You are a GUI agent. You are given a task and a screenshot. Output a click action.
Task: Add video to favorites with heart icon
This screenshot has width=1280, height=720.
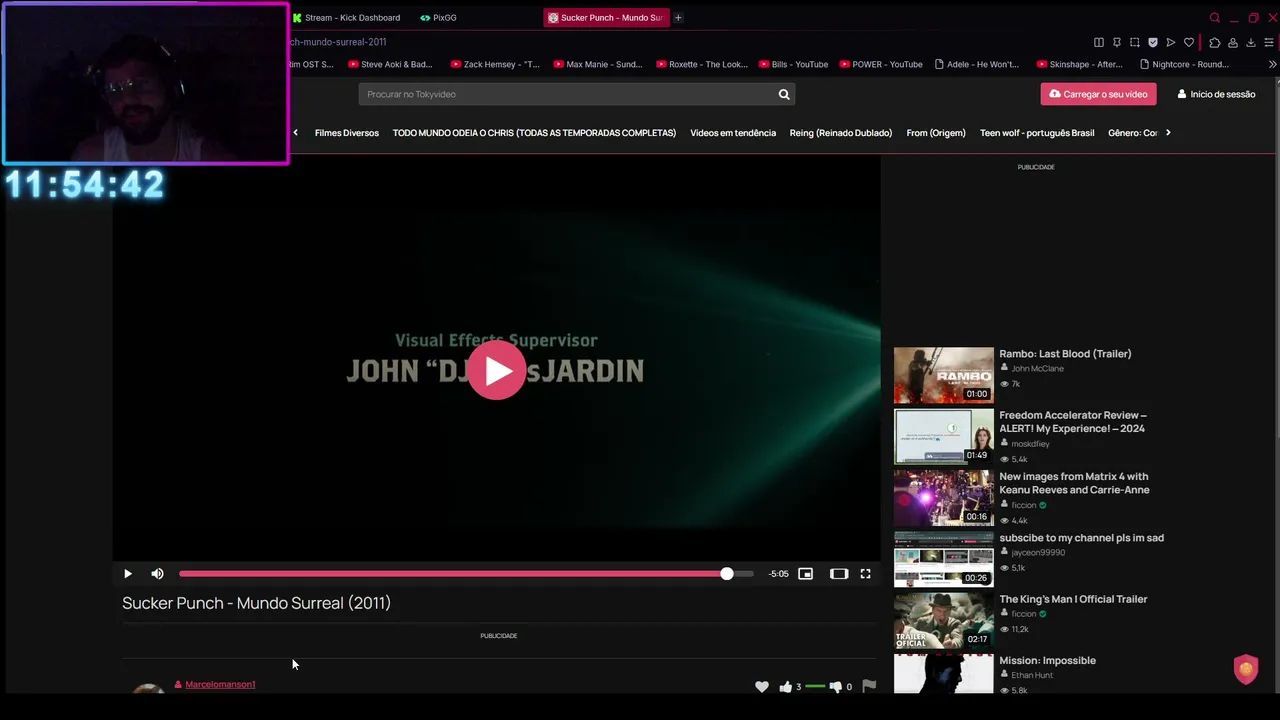click(762, 687)
